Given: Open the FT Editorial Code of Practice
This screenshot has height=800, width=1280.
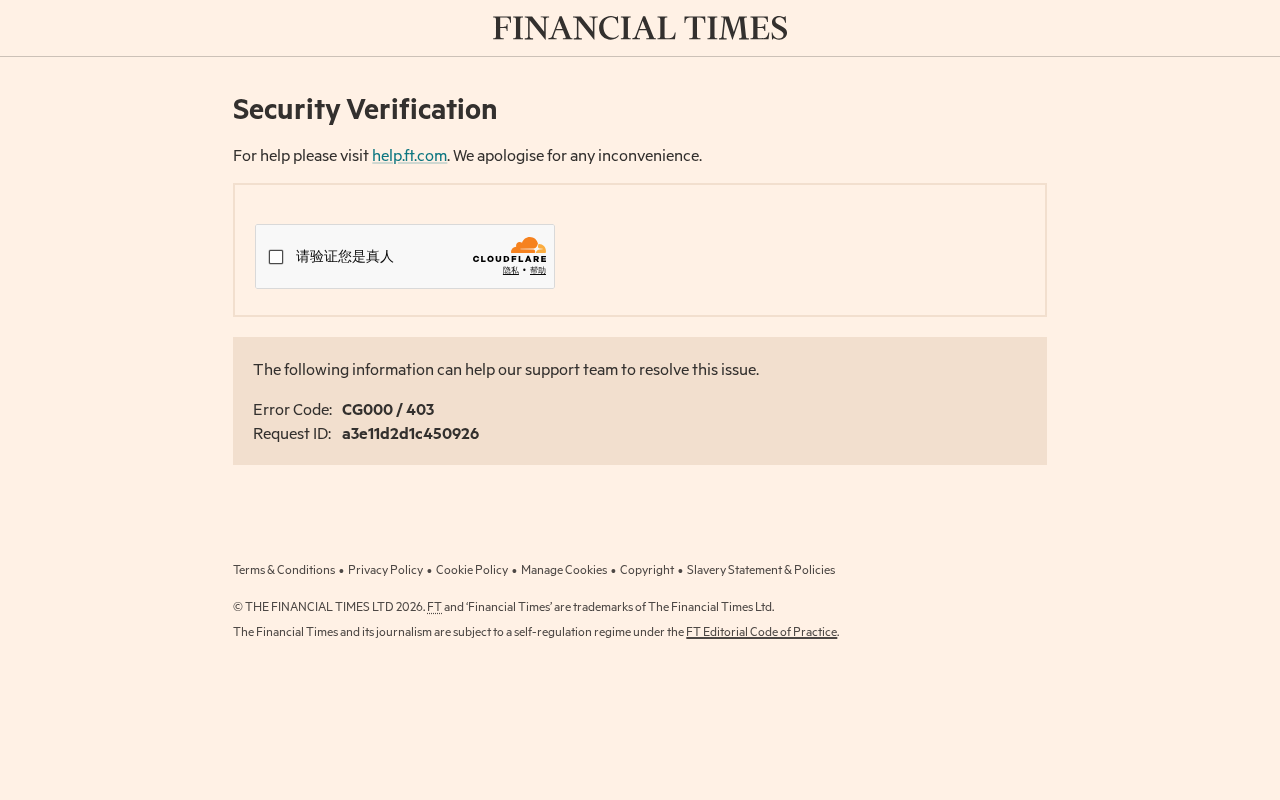Looking at the screenshot, I should (762, 632).
